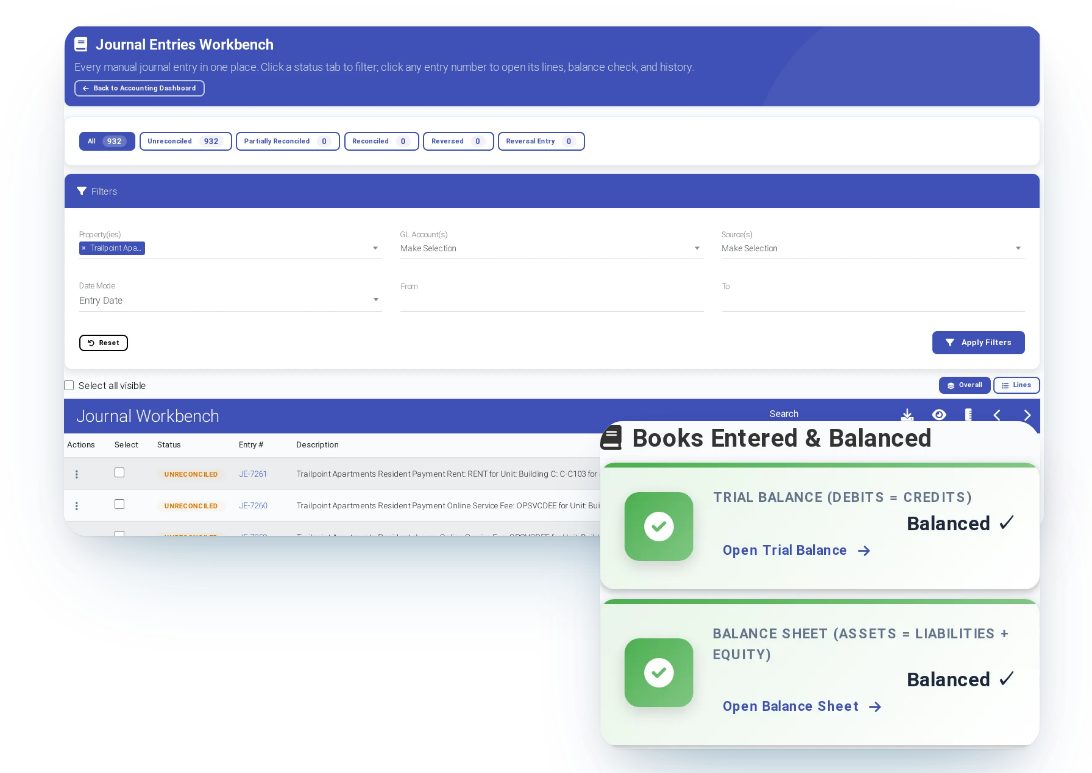Open journal entry JE-7260

point(253,506)
